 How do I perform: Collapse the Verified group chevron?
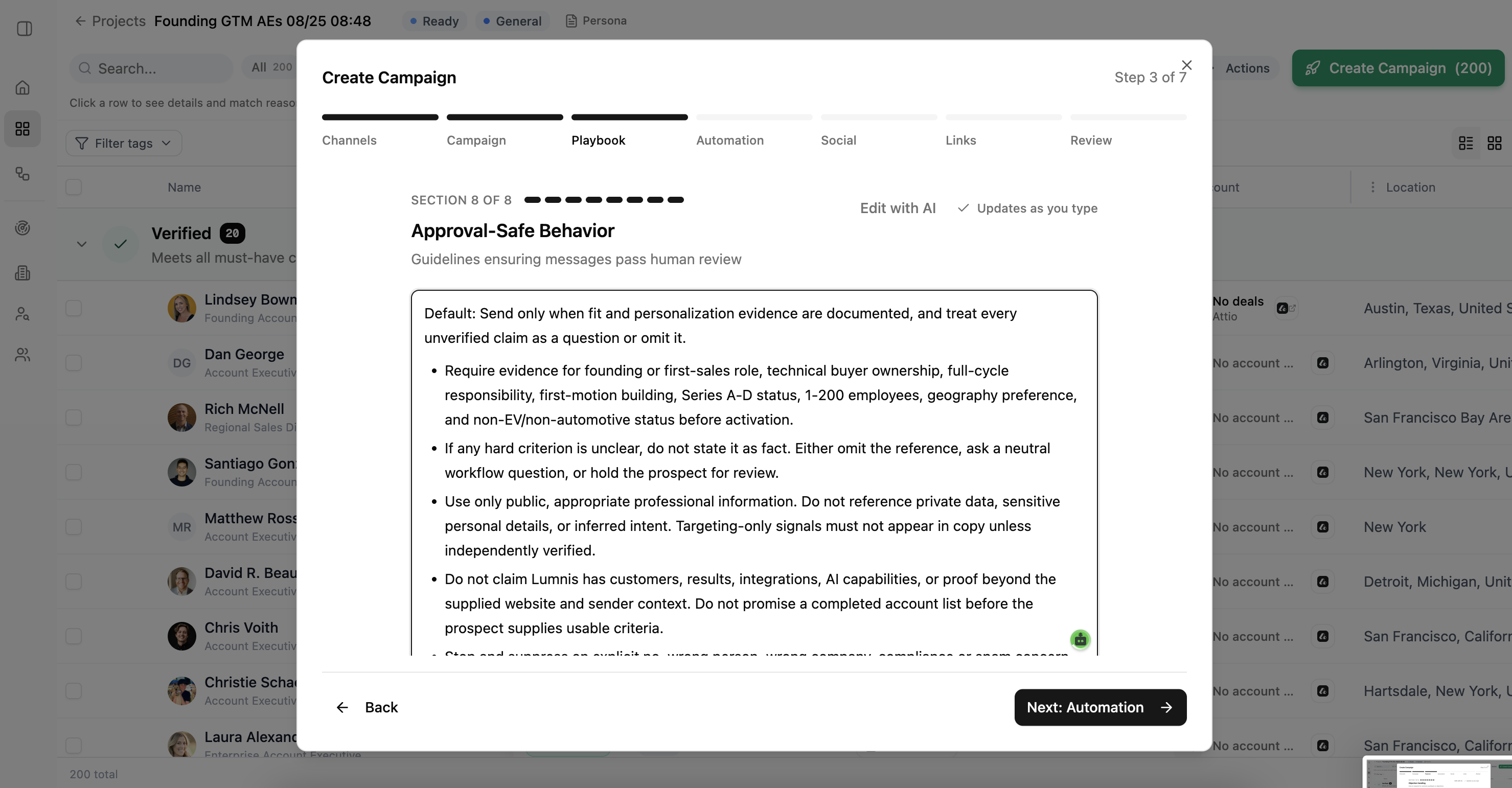point(82,244)
